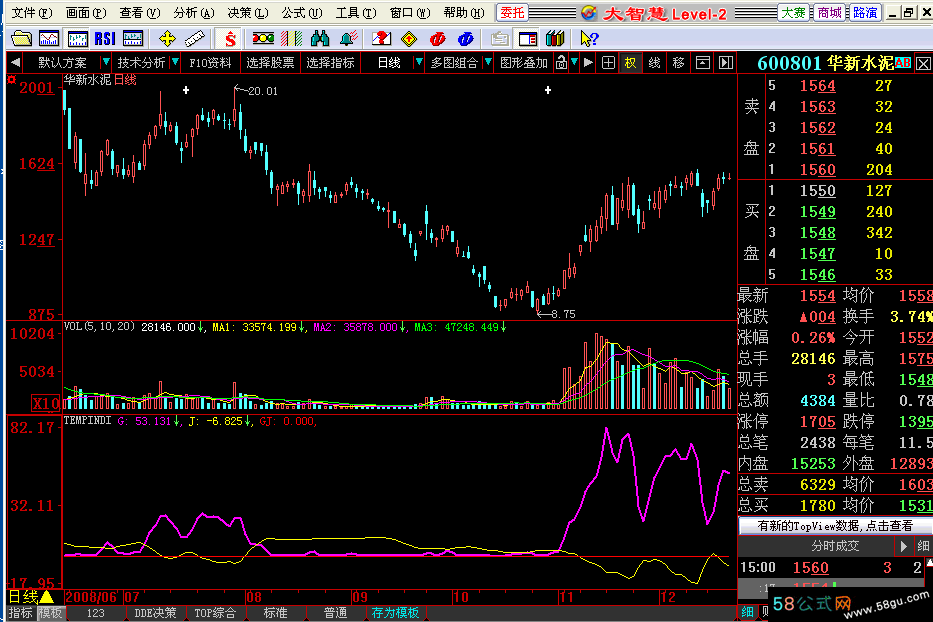Click the 20.01 high price marker

click(x=256, y=90)
